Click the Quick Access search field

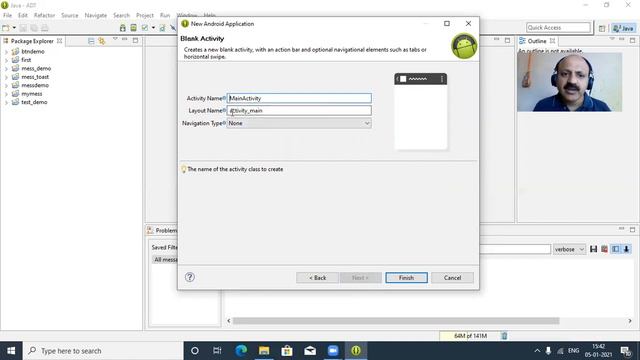[x=558, y=27]
